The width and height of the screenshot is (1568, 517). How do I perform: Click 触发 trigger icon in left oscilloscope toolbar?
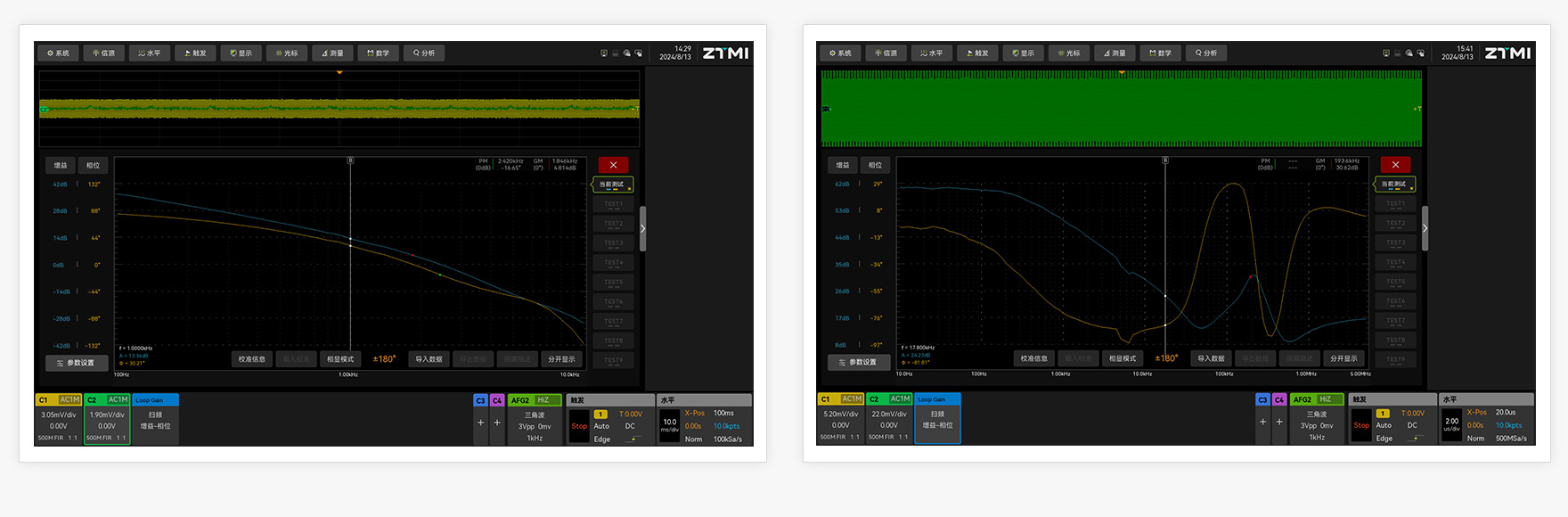click(x=195, y=53)
